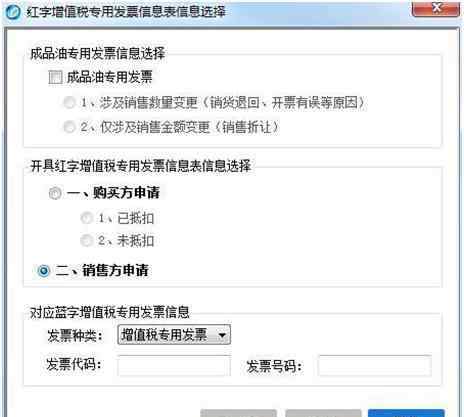Viewport: 464px width, 417px height.
Task: Click the middle gray button at the bottom
Action: pyautogui.click(x=323, y=413)
